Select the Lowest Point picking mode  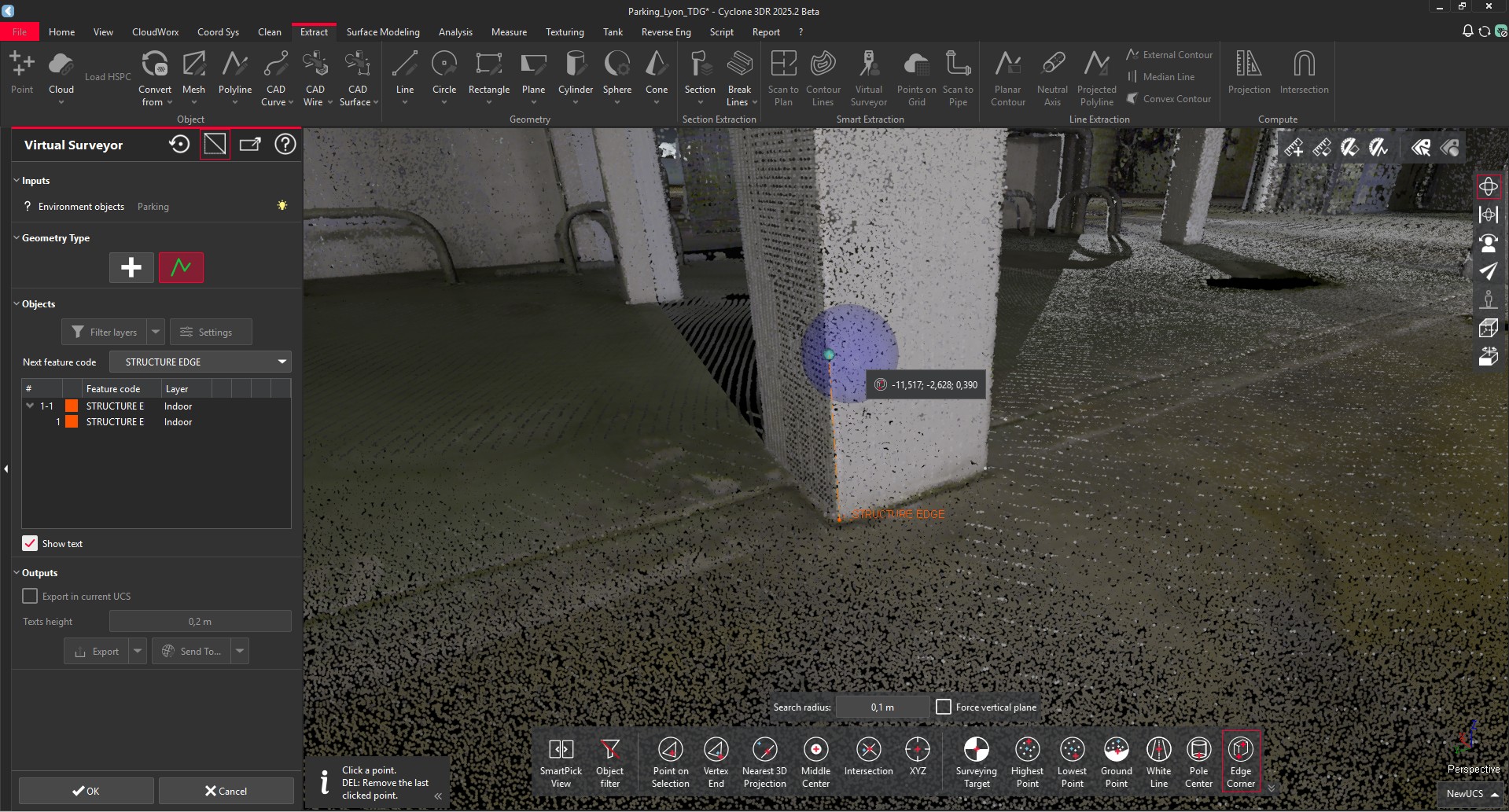1072,761
